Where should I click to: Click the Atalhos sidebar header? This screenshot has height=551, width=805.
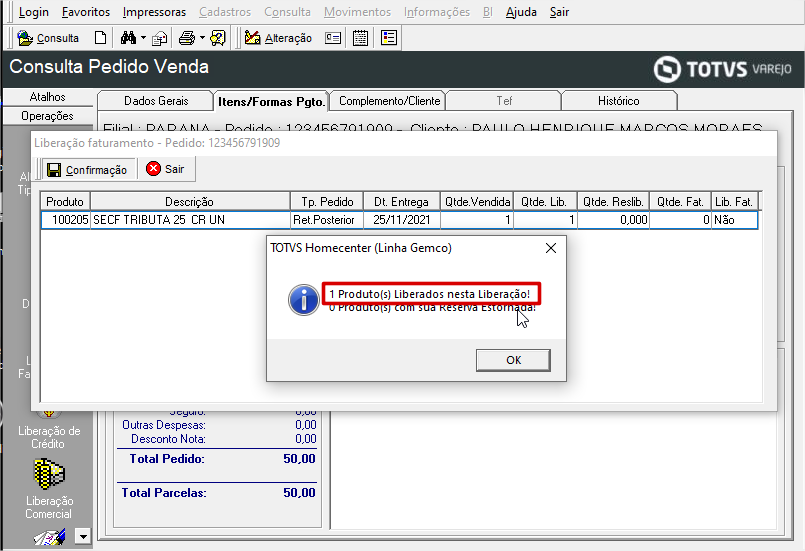(47, 97)
